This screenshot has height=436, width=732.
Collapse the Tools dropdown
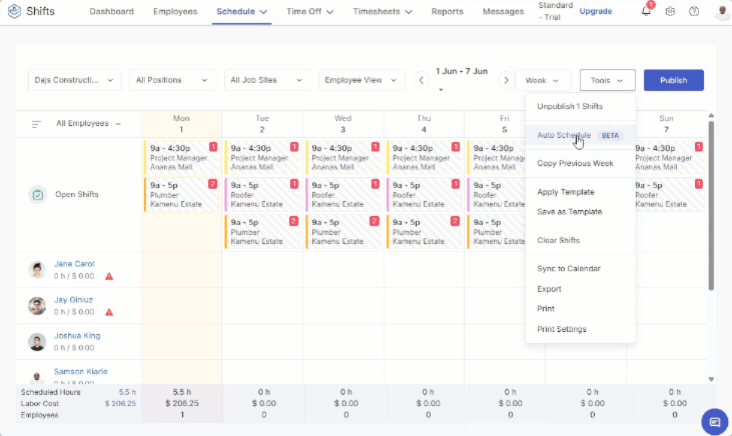pyautogui.click(x=607, y=81)
